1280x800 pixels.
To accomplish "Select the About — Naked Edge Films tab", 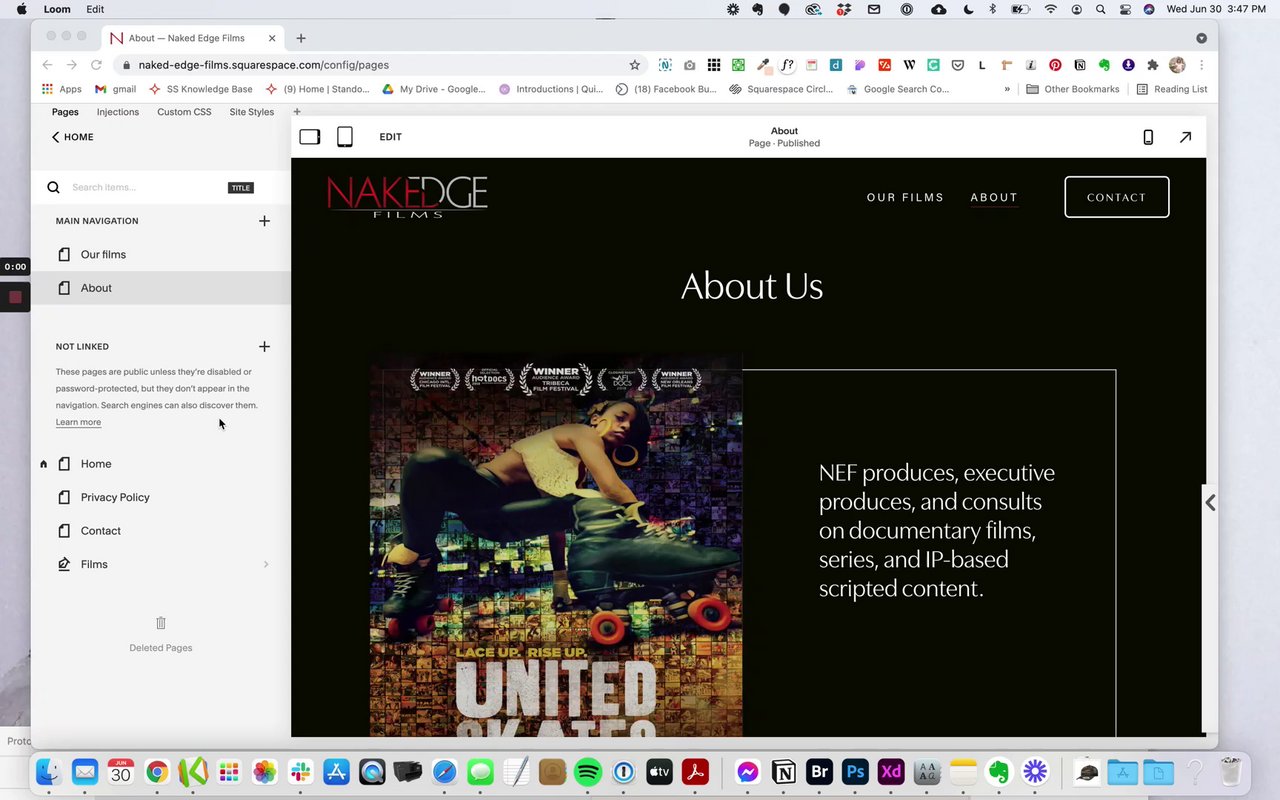I will (190, 38).
